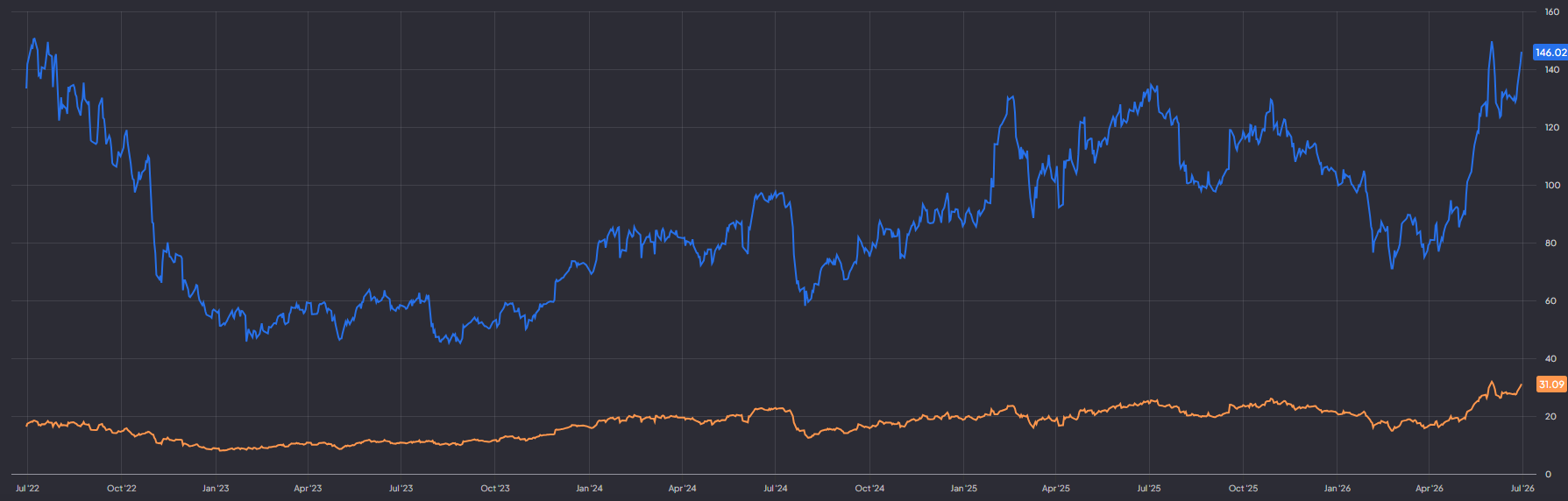
Task: Click the Jan '23 date label
Action: click(215, 488)
